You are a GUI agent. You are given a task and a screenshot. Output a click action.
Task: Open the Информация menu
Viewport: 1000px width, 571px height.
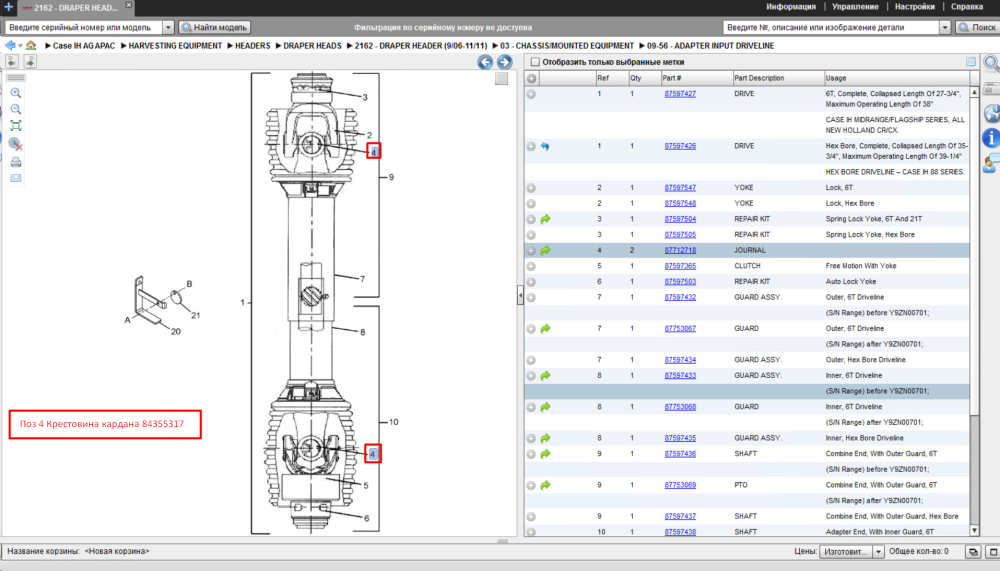pyautogui.click(x=791, y=6)
